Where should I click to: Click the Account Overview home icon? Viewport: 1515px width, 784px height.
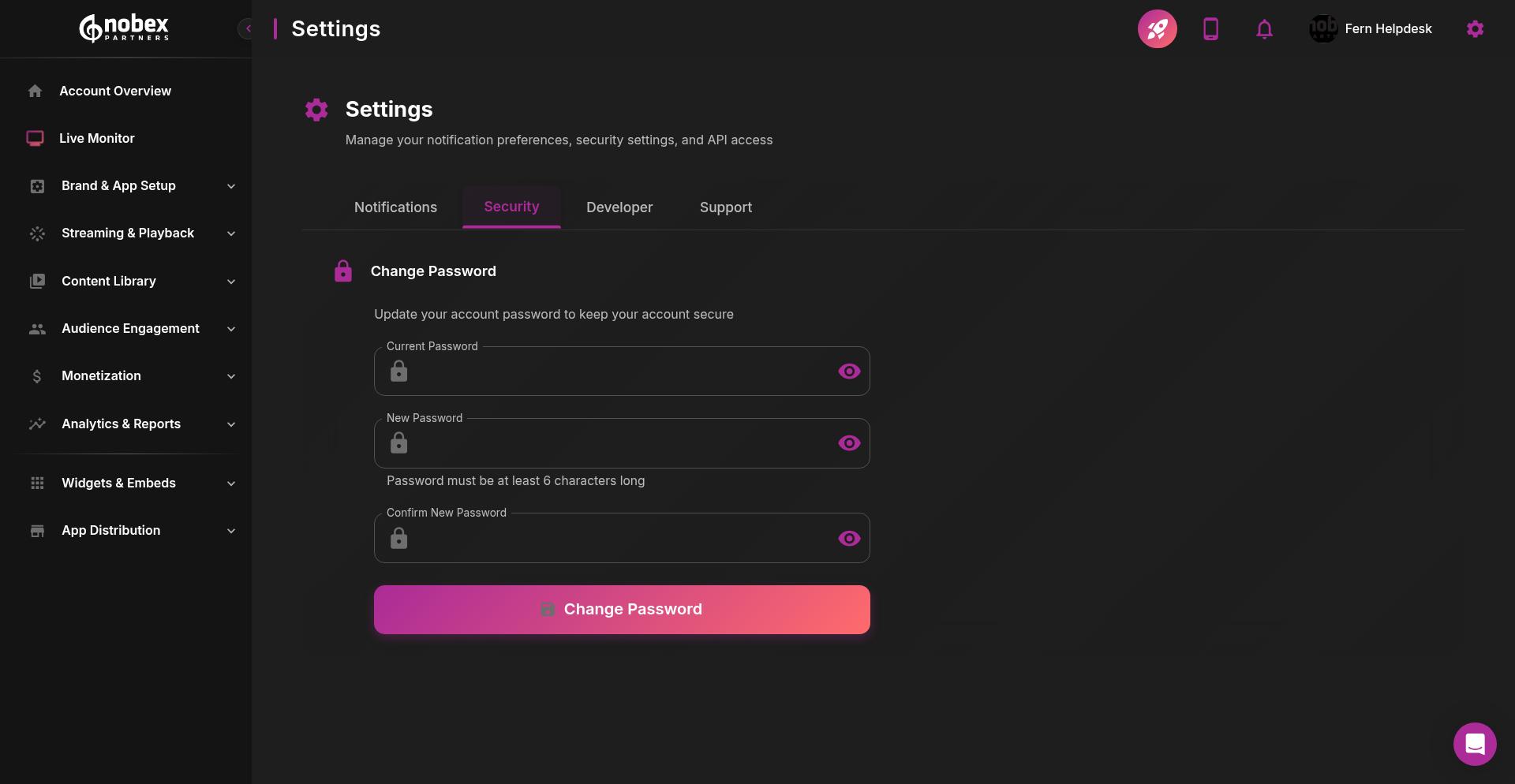(x=35, y=91)
